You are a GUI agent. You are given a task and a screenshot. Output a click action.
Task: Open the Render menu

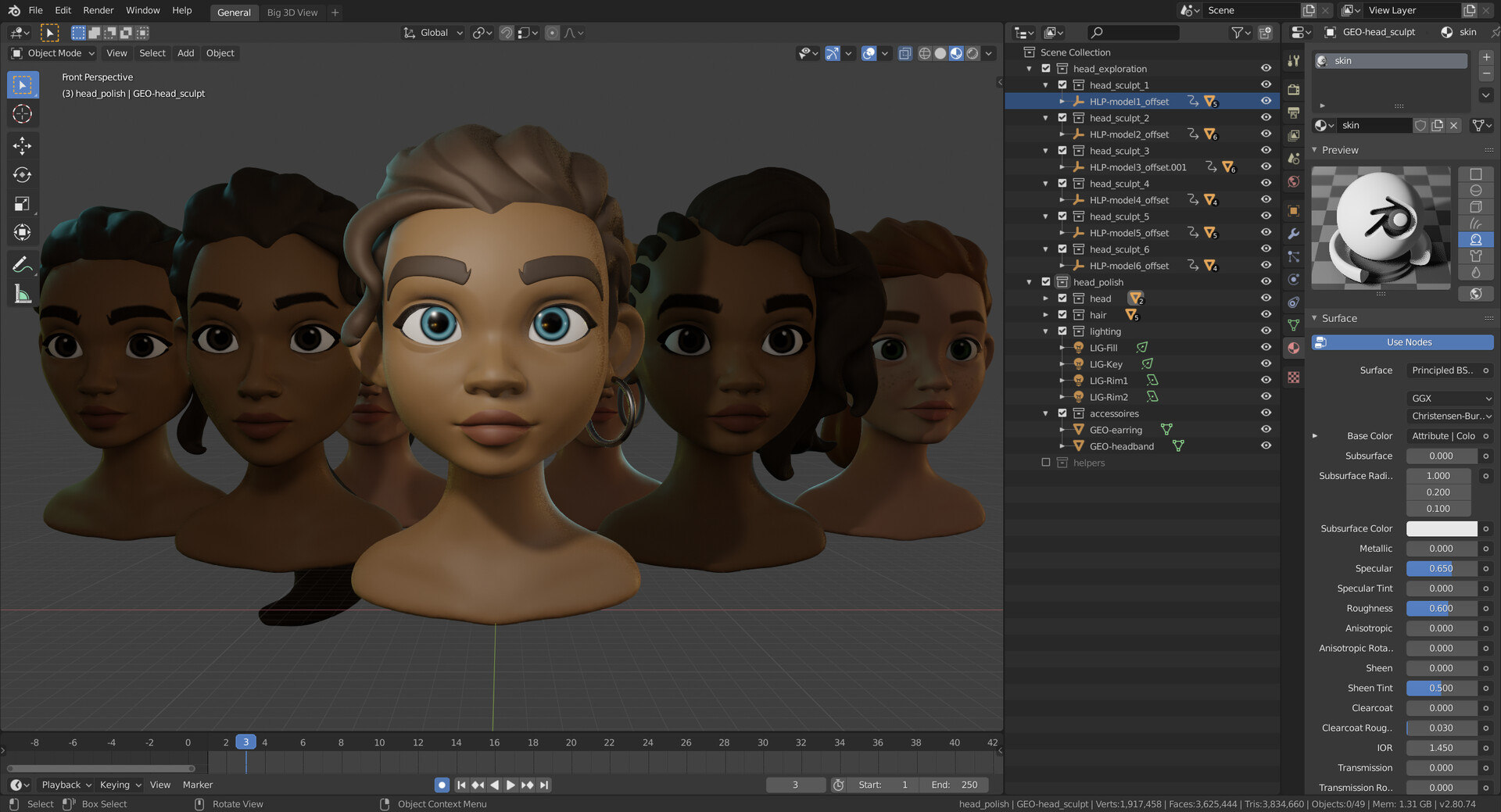point(99,10)
